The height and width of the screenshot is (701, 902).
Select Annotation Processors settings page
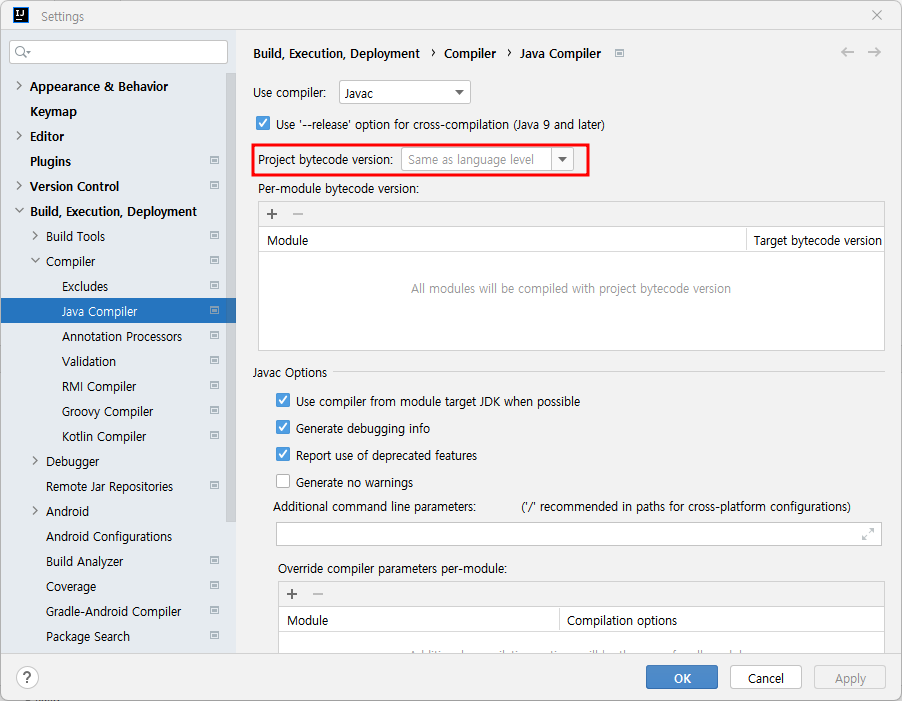122,336
